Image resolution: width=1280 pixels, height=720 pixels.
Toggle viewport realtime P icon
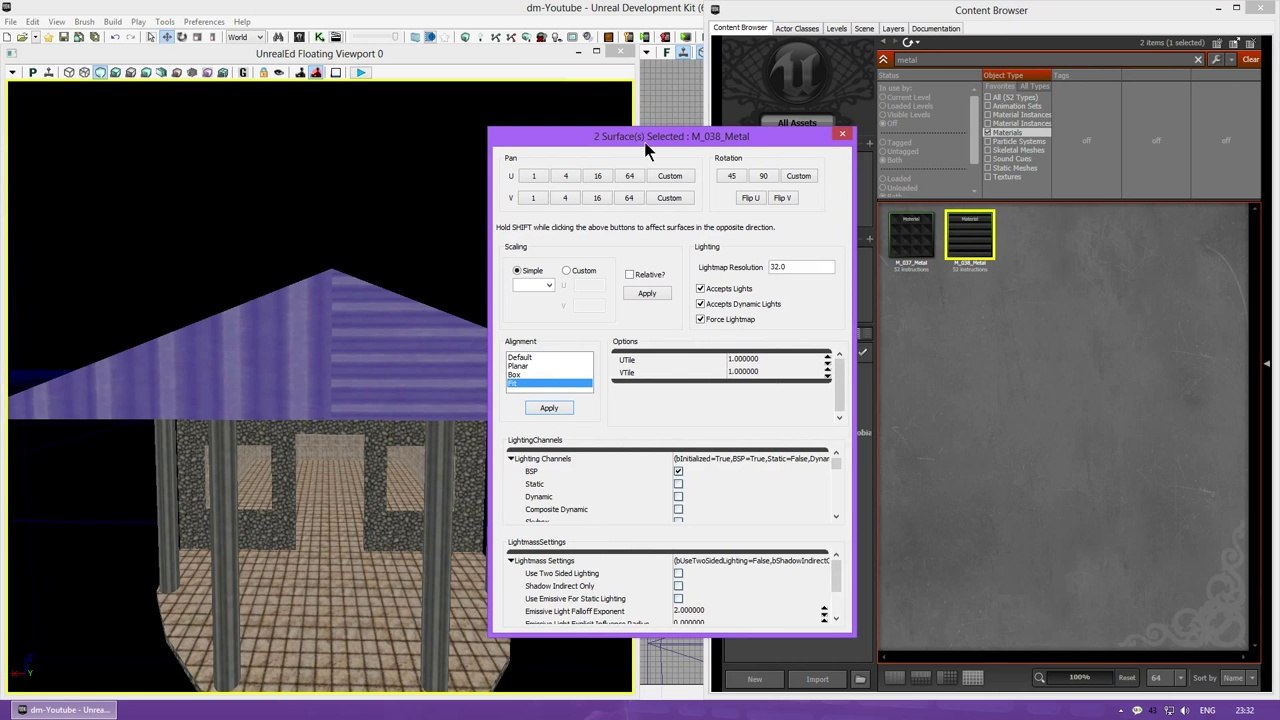(32, 72)
